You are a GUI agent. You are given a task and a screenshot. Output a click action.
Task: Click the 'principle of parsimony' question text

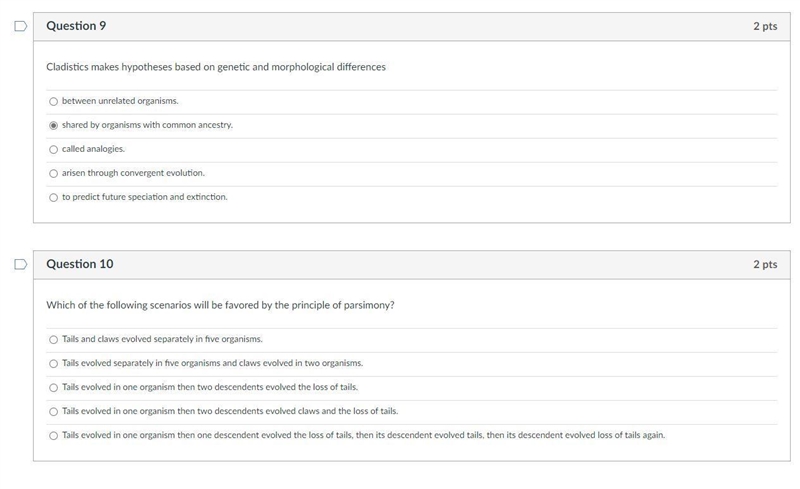[220, 305]
